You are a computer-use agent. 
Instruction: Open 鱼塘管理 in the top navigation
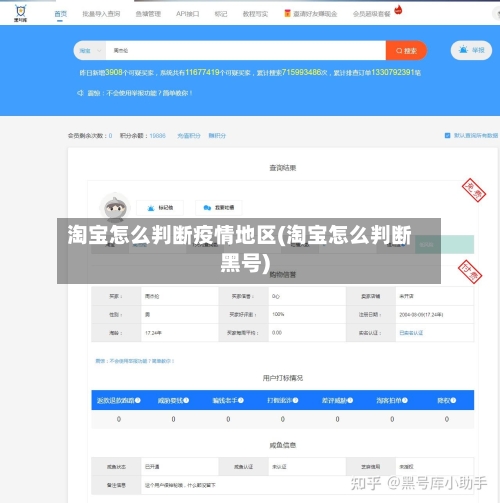(x=148, y=14)
